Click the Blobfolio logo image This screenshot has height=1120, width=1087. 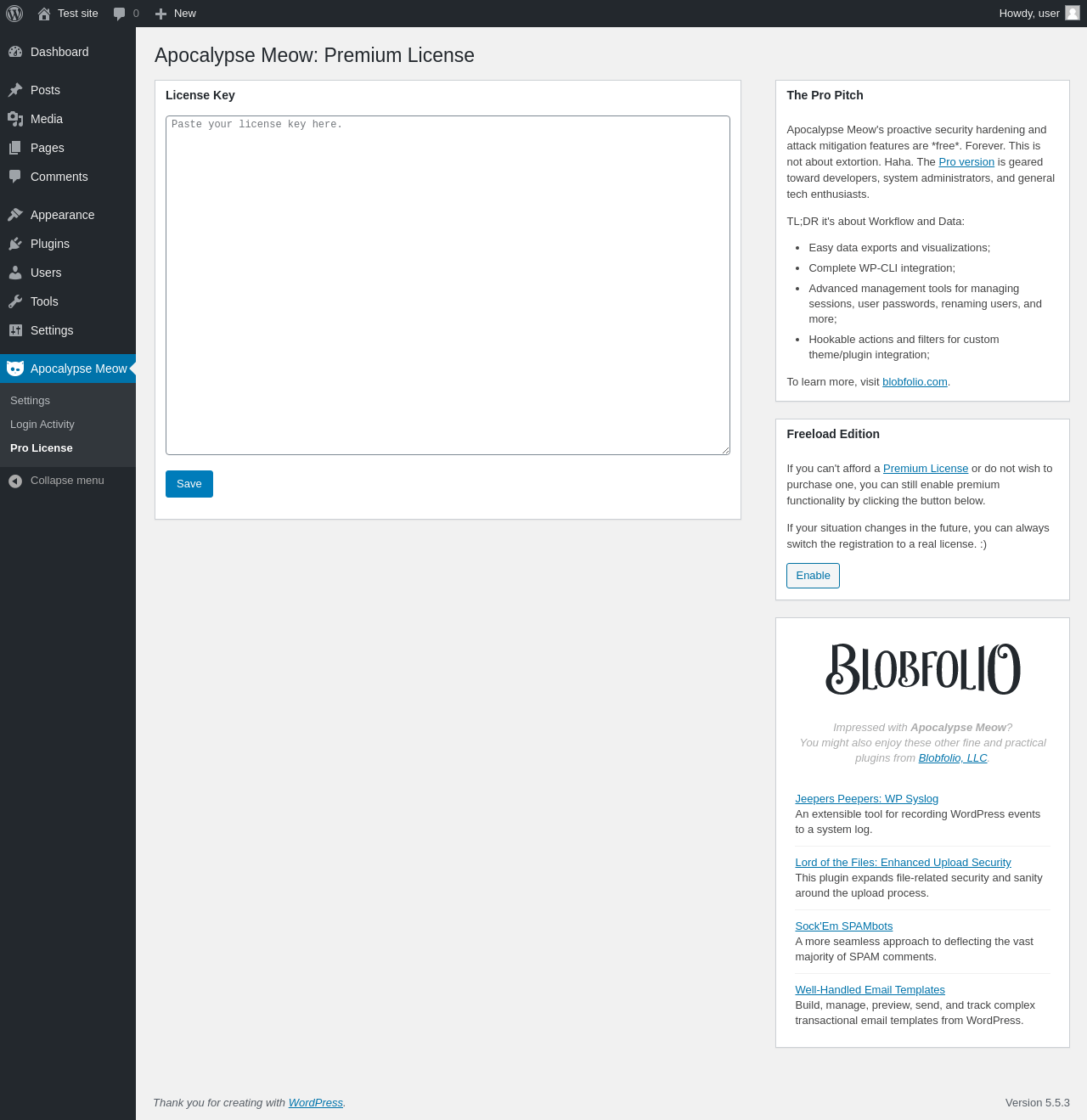click(923, 668)
